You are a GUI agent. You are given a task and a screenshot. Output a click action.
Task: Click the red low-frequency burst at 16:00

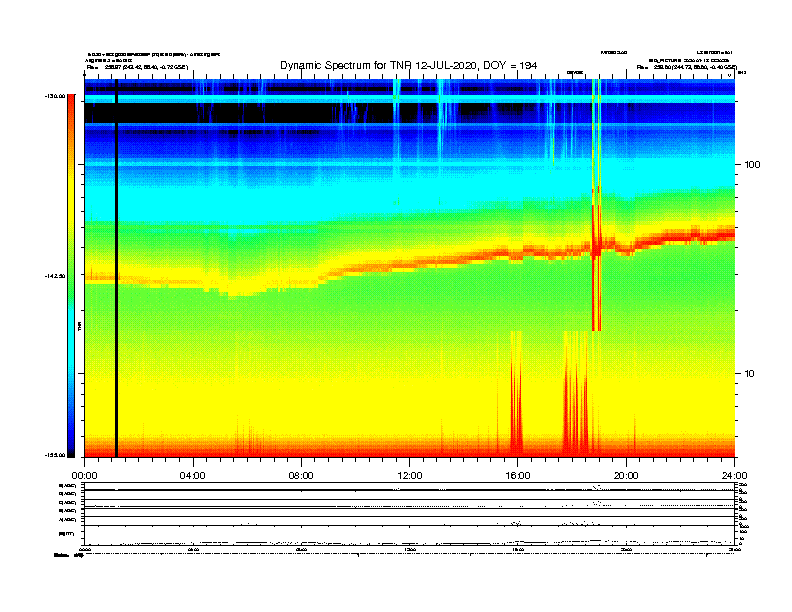coord(516,394)
